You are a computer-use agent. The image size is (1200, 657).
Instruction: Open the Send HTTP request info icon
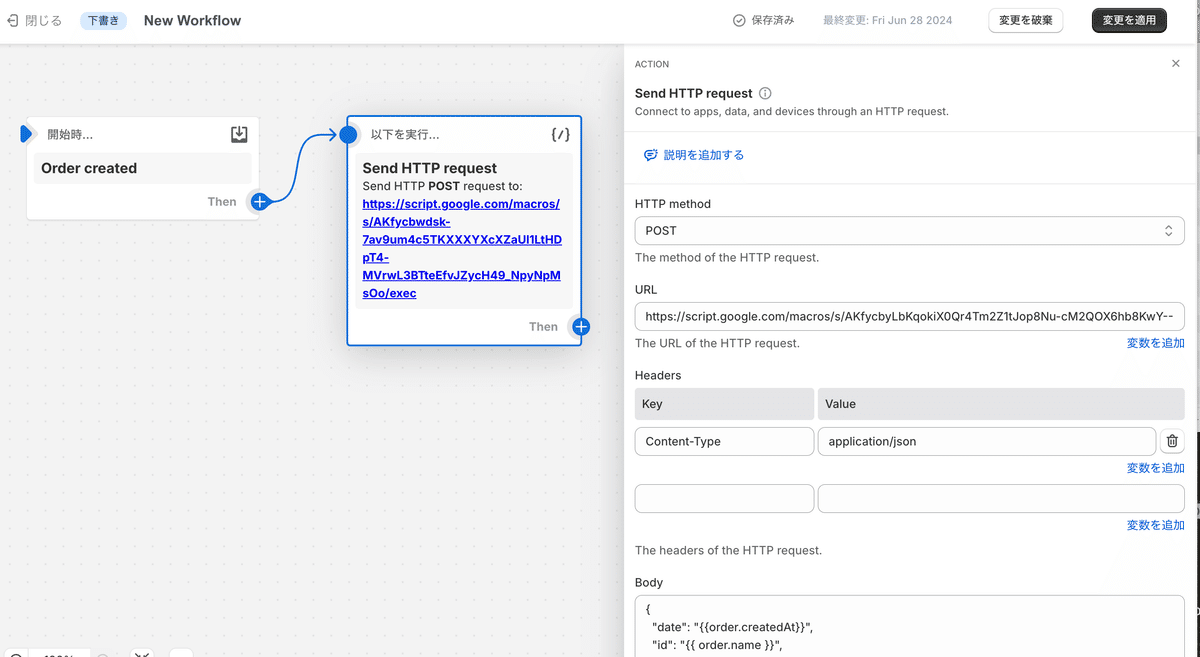tap(765, 93)
